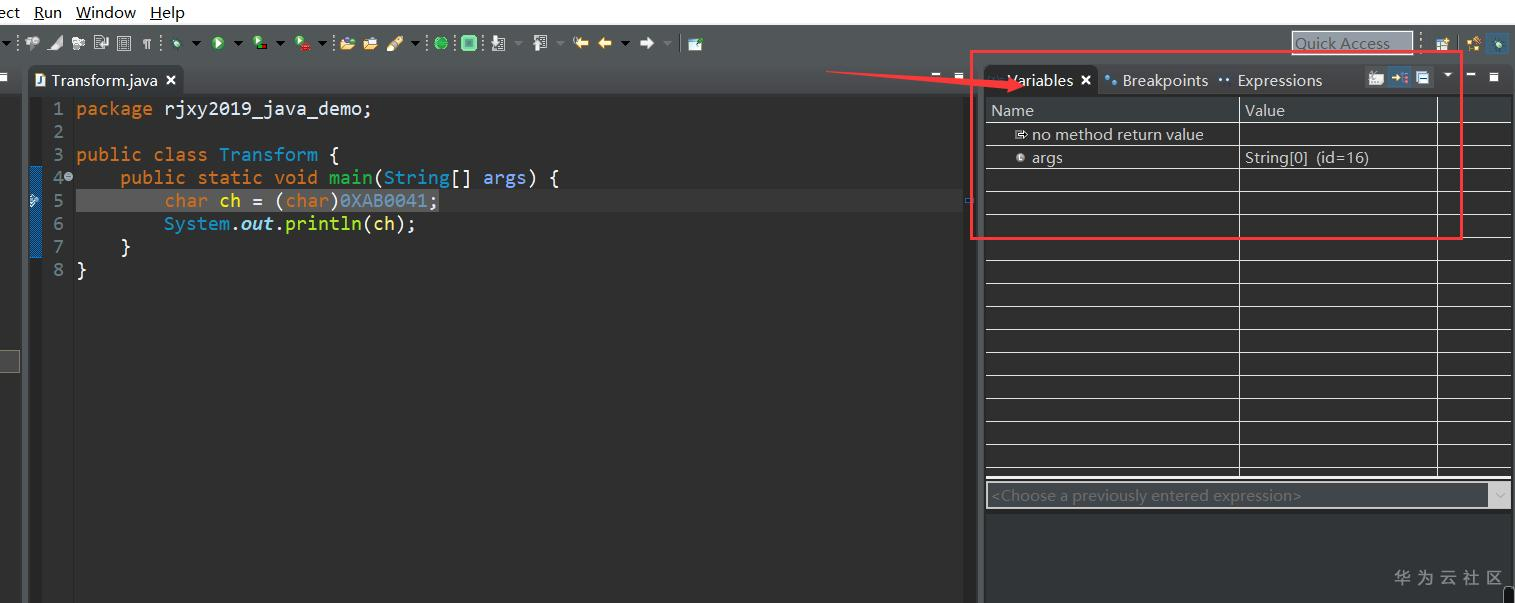Image resolution: width=1515 pixels, height=603 pixels.
Task: Click the Pin Editor toolbar icon
Action: pos(694,43)
